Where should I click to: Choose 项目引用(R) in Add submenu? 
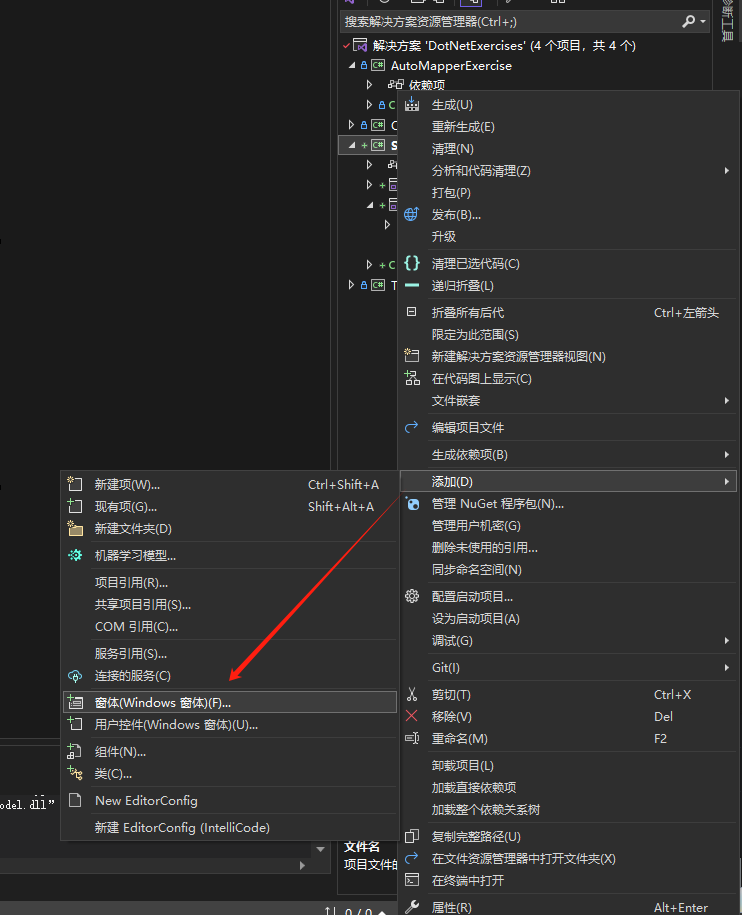tap(229, 582)
